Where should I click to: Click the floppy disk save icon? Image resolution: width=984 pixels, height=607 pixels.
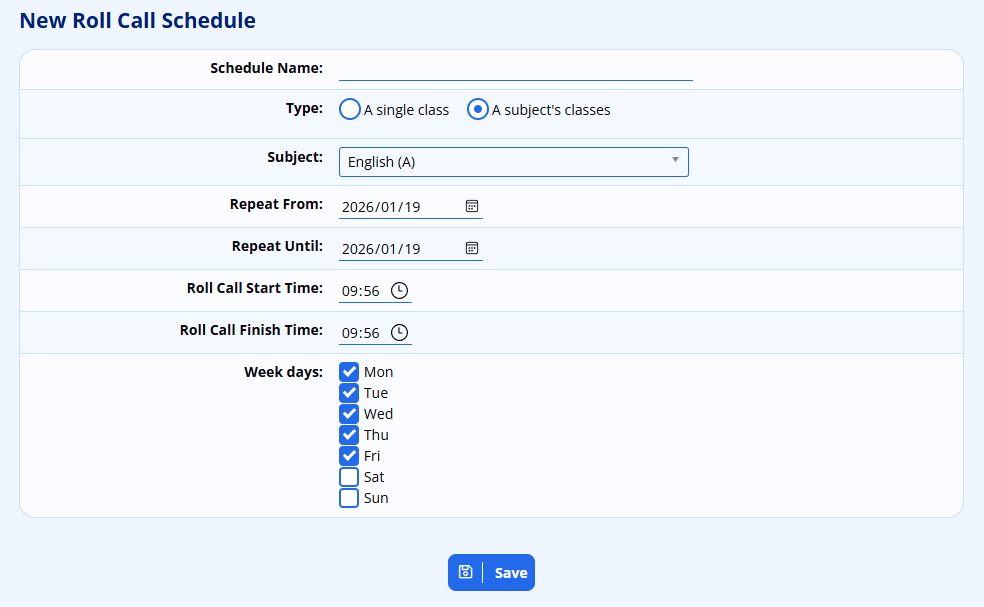[465, 573]
